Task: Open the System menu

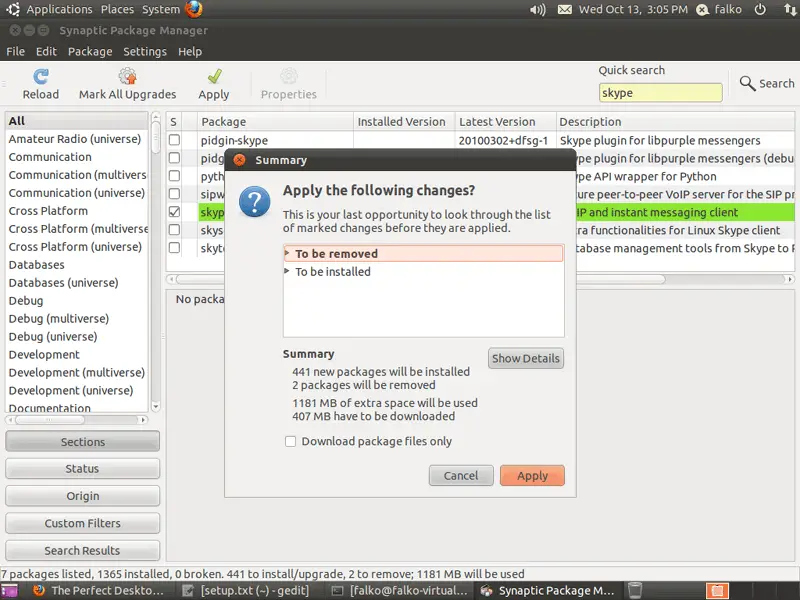Action: [161, 9]
